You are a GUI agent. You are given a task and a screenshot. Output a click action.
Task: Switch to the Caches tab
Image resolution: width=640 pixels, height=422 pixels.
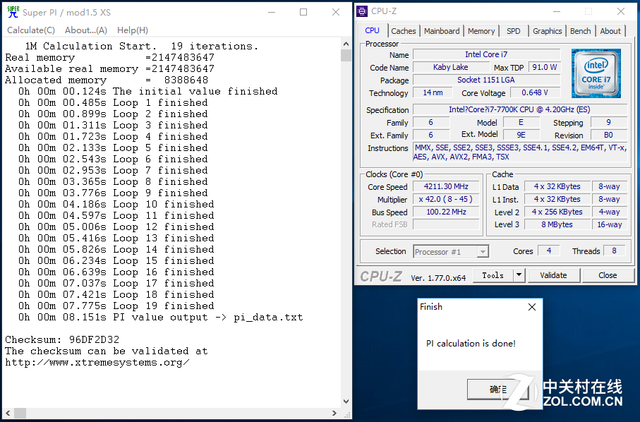point(403,31)
